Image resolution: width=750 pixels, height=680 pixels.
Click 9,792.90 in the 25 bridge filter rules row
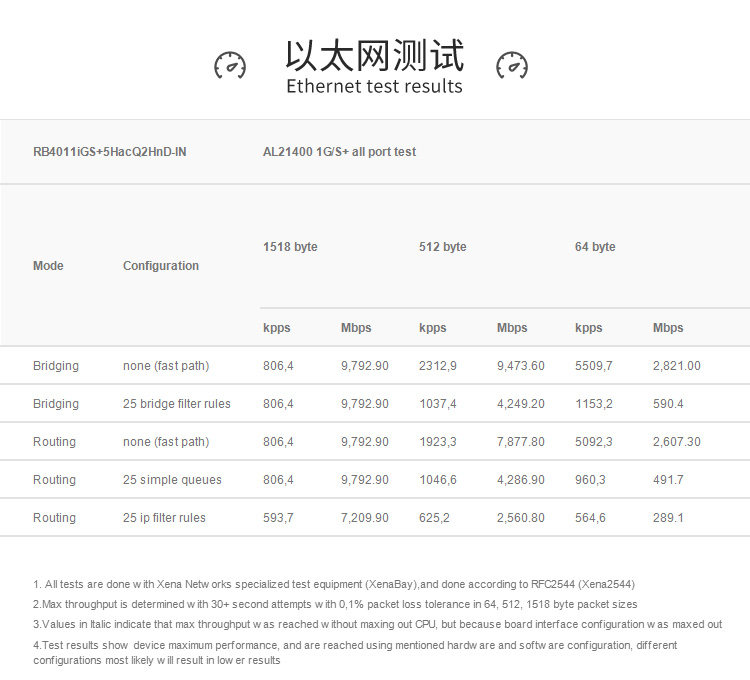[365, 404]
